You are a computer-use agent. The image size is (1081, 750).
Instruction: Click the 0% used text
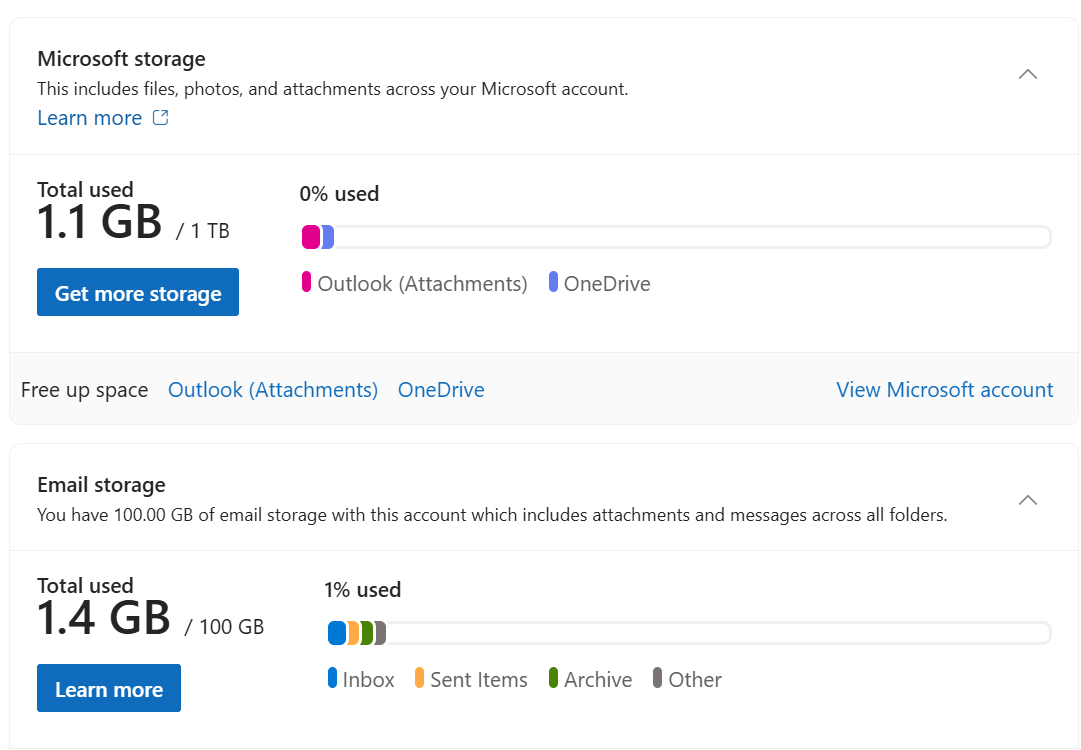[x=339, y=194]
